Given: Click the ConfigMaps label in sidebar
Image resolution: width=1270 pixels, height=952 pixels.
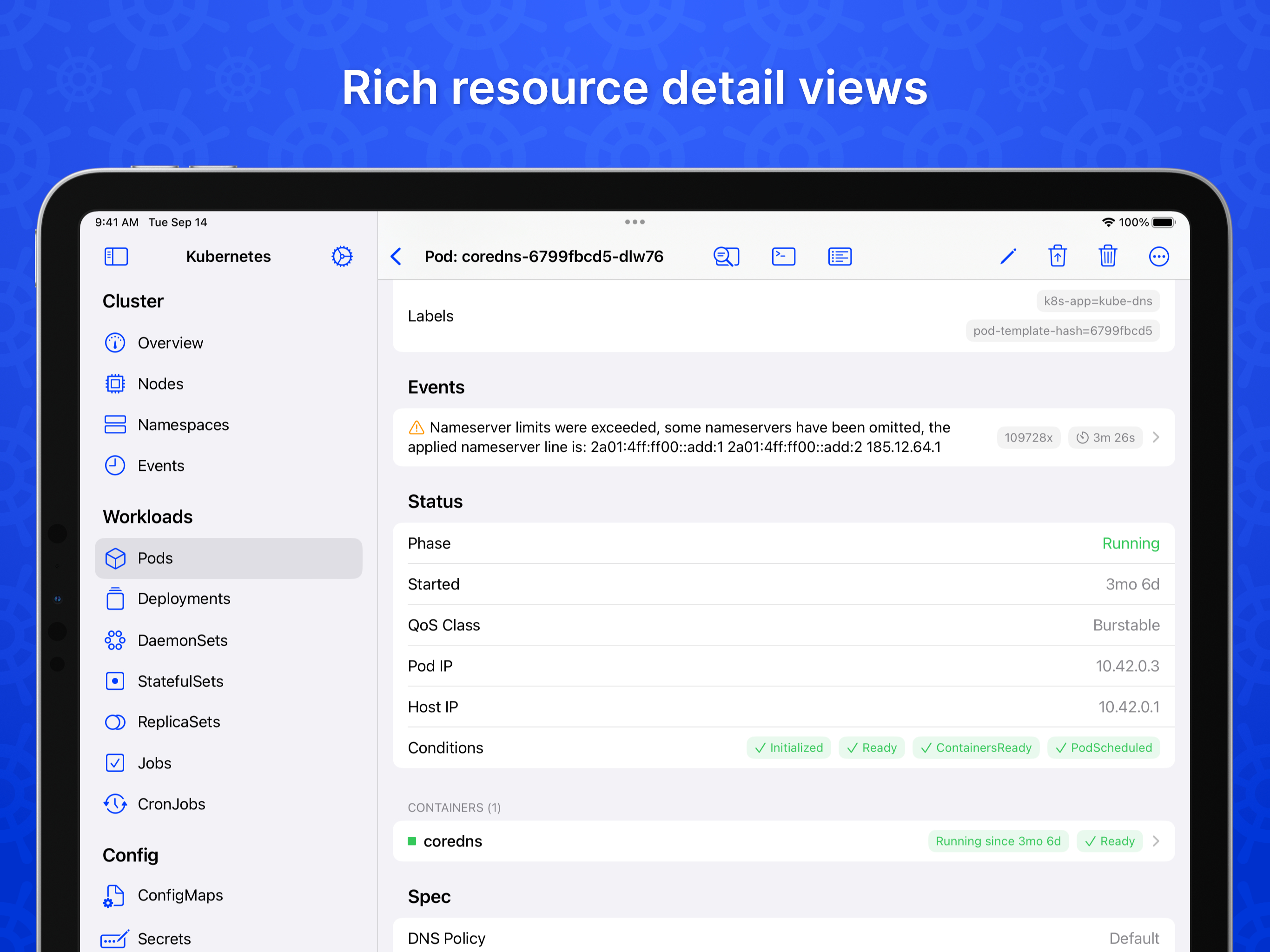Looking at the screenshot, I should tap(180, 896).
